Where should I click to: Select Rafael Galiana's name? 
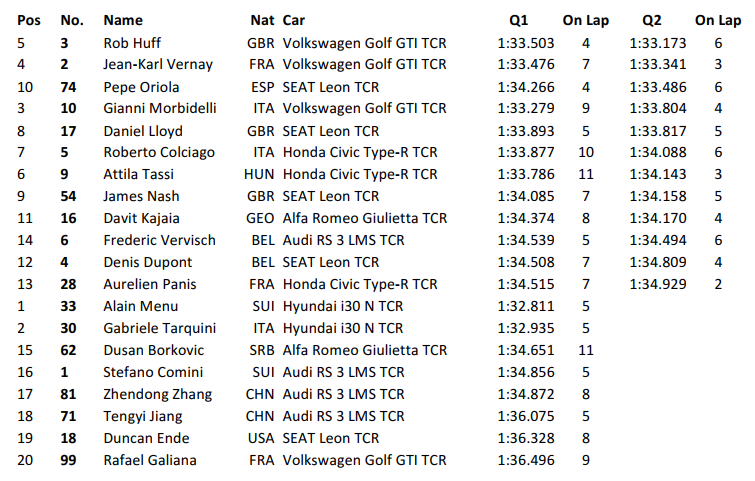[150, 460]
